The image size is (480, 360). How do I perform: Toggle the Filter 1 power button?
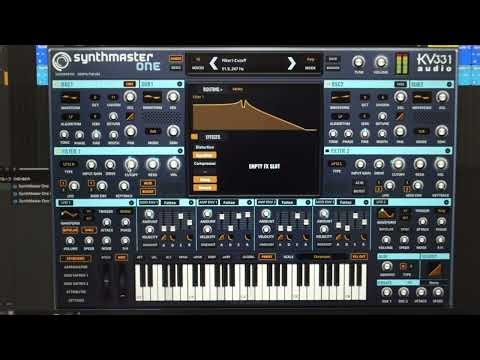coord(180,151)
